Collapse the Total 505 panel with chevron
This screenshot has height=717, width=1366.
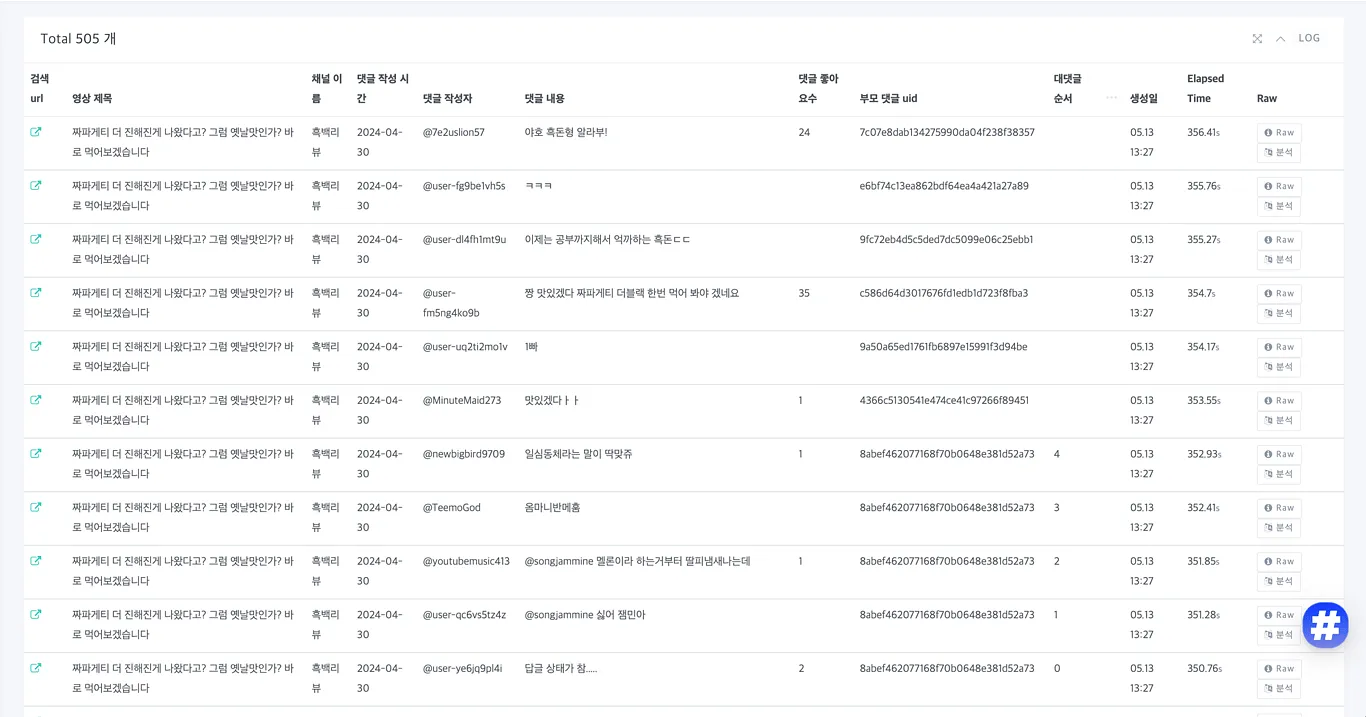(x=1280, y=39)
